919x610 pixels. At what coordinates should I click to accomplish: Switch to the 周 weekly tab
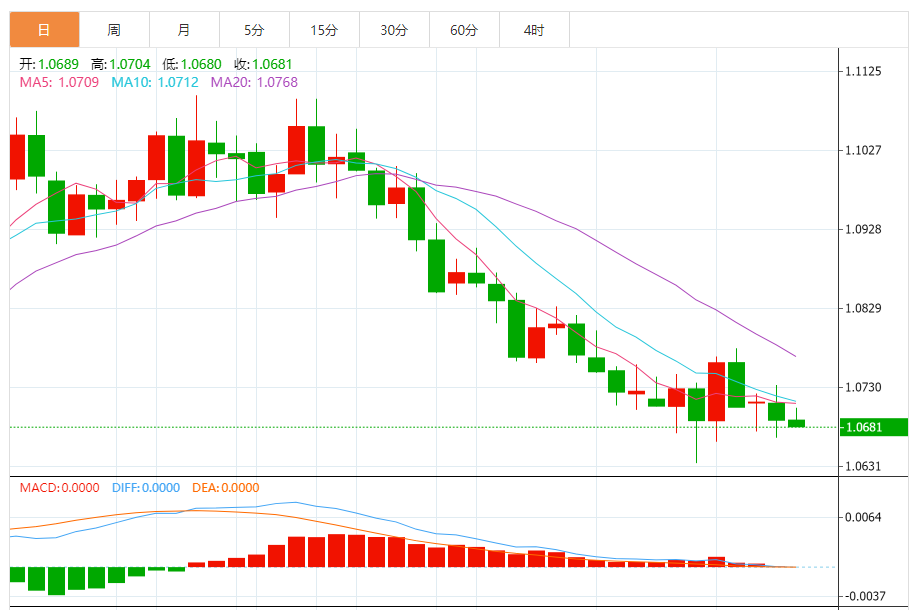(114, 30)
